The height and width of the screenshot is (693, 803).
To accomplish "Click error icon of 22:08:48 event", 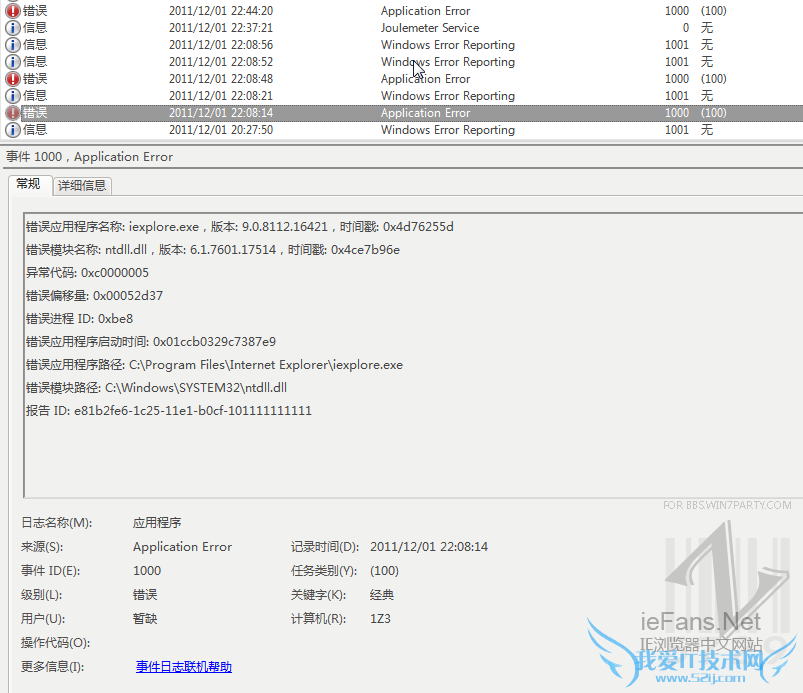I will (x=13, y=79).
